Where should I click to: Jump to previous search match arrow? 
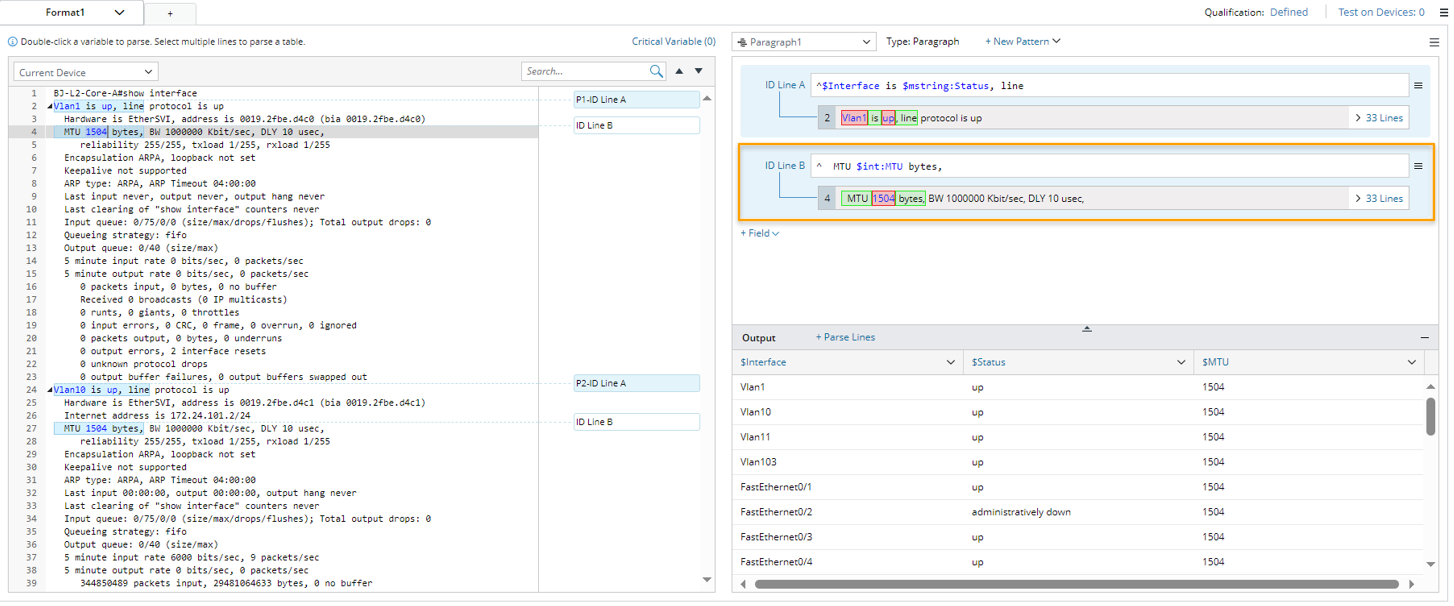[x=679, y=71]
